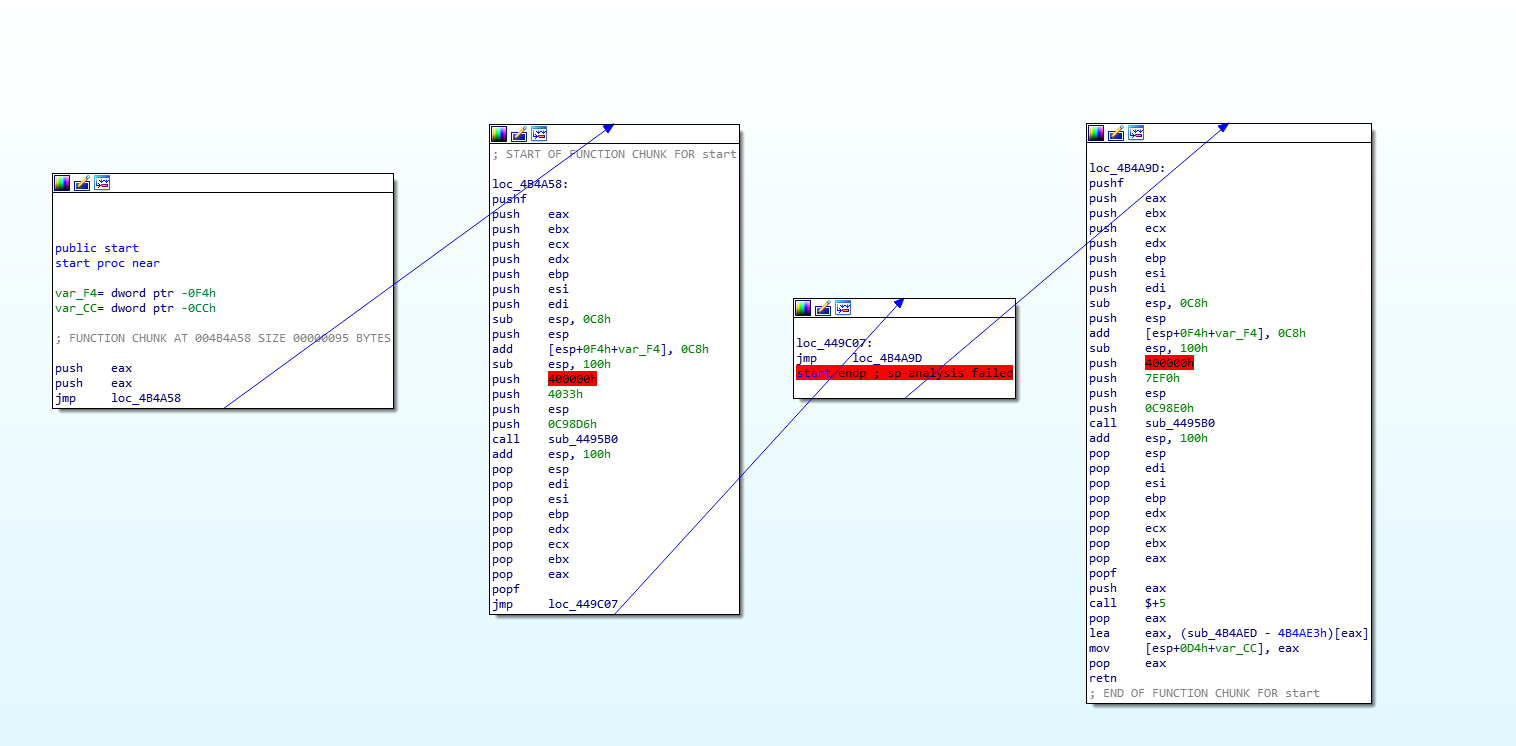Click pencil edit icon on start node
The height and width of the screenshot is (746, 1516).
click(82, 183)
